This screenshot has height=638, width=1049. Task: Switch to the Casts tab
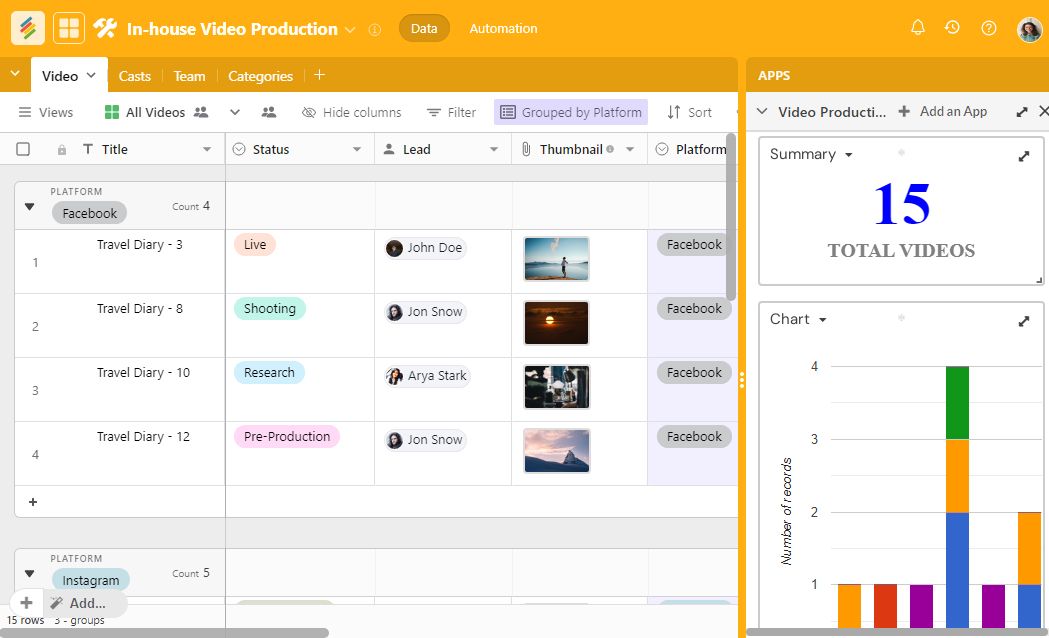tap(135, 76)
